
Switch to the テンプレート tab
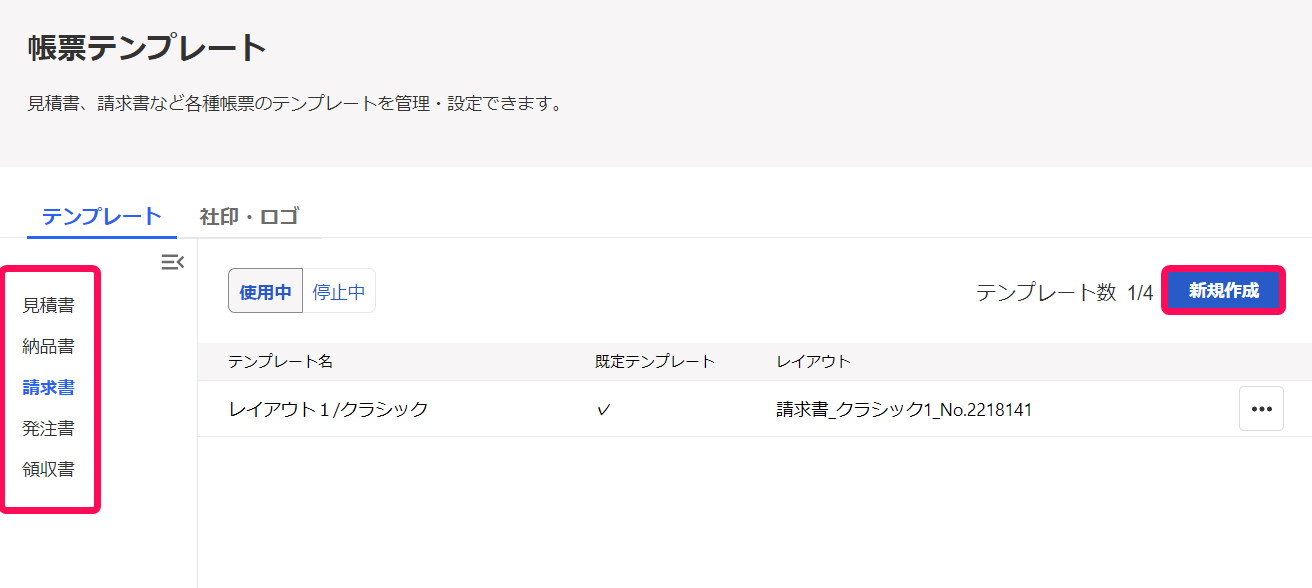pyautogui.click(x=102, y=216)
